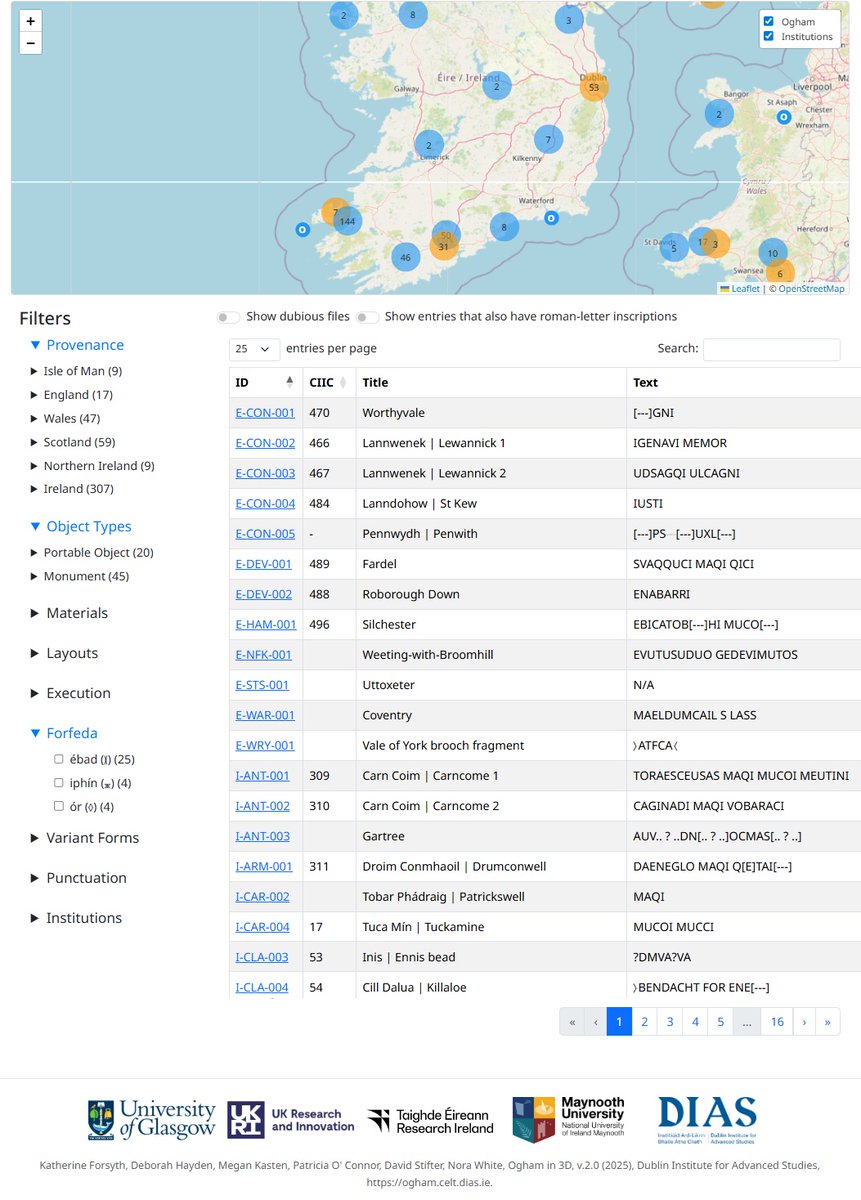Viewport: 861px width, 1200px height.
Task: Click Taighde Éireann Research Ireland logo
Action: point(430,1121)
